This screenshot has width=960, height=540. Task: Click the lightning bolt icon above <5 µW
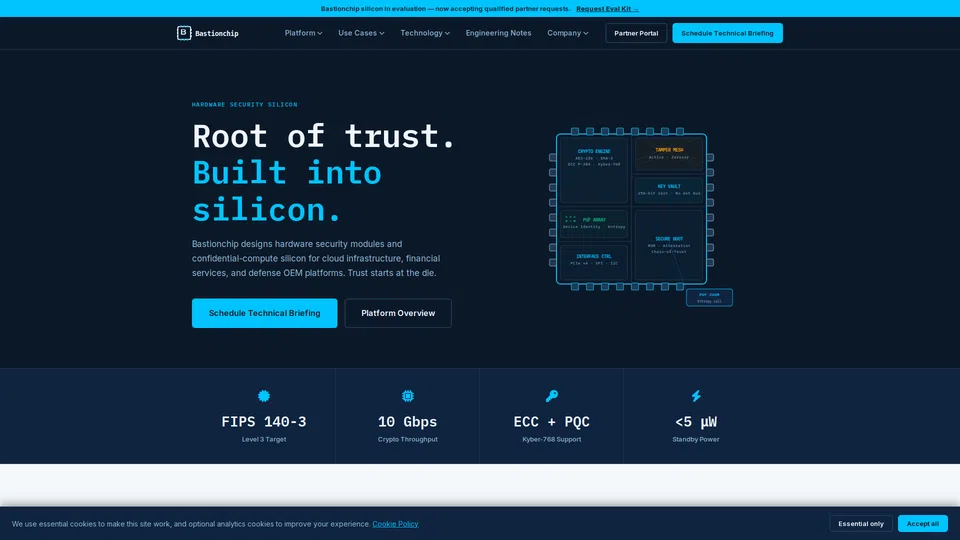point(696,396)
